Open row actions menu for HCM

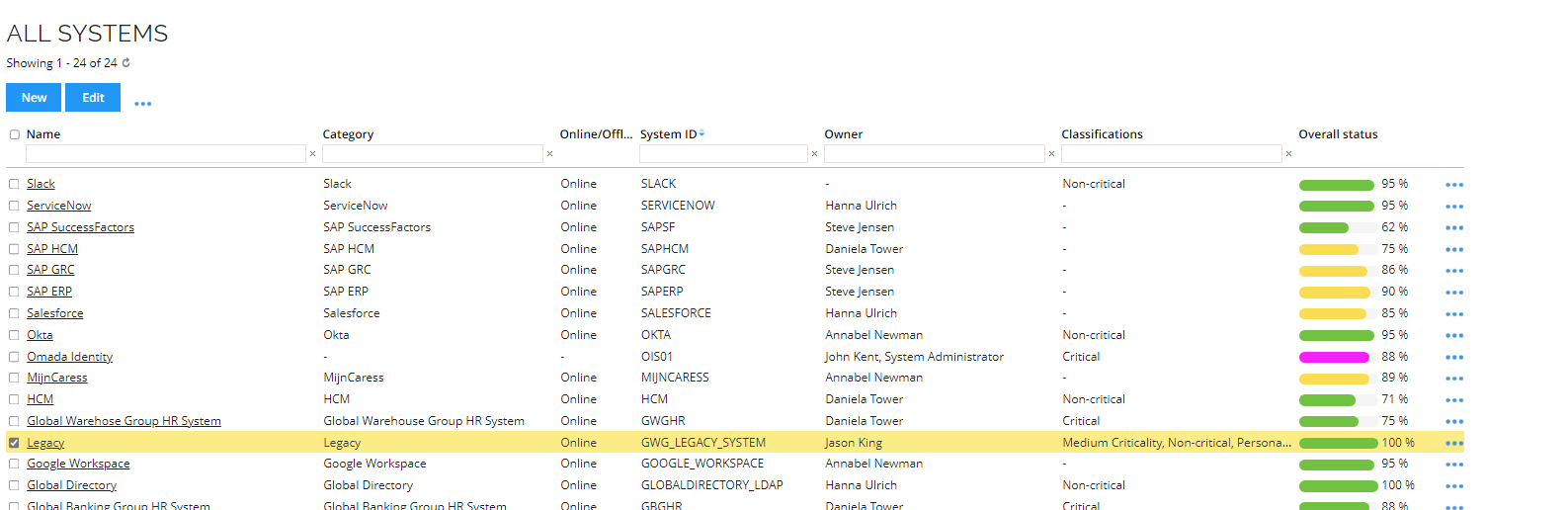click(1454, 400)
